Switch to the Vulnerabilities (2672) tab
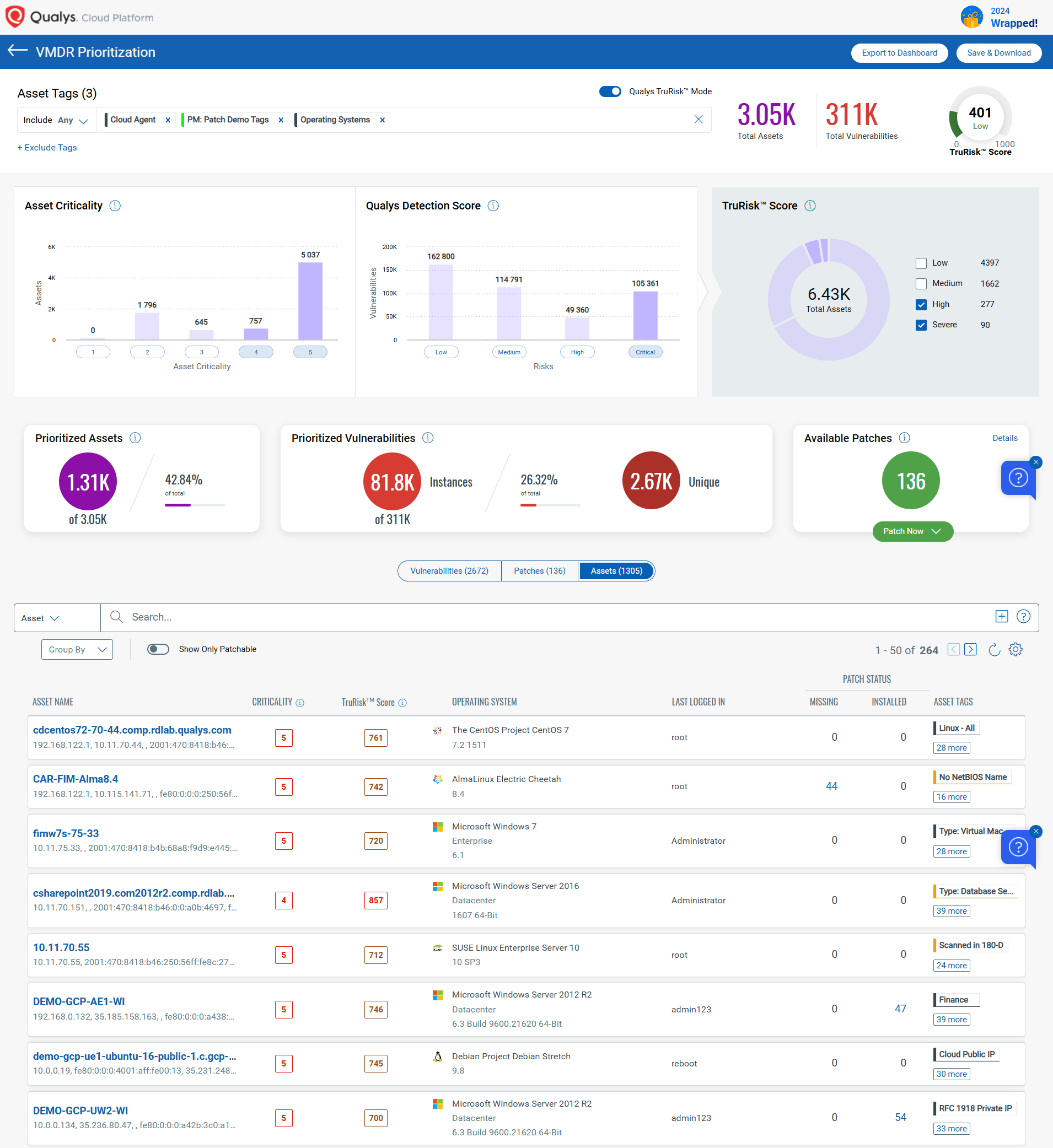1053x1148 pixels. pos(449,571)
